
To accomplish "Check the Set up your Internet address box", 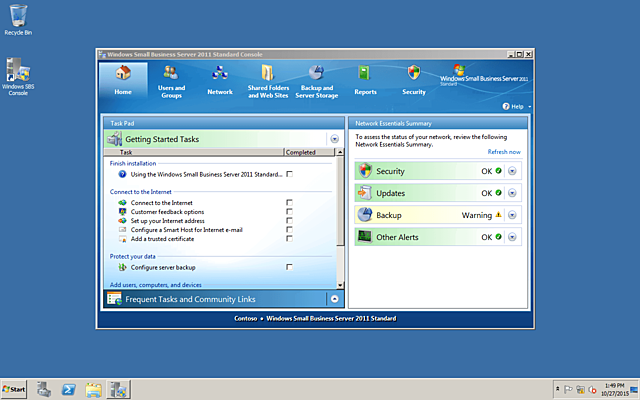I will click(x=289, y=220).
